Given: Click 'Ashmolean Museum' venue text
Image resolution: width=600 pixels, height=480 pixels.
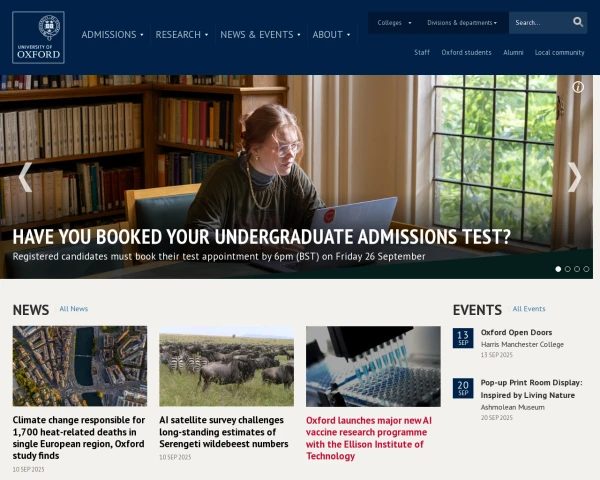Looking at the screenshot, I should click(x=512, y=407).
